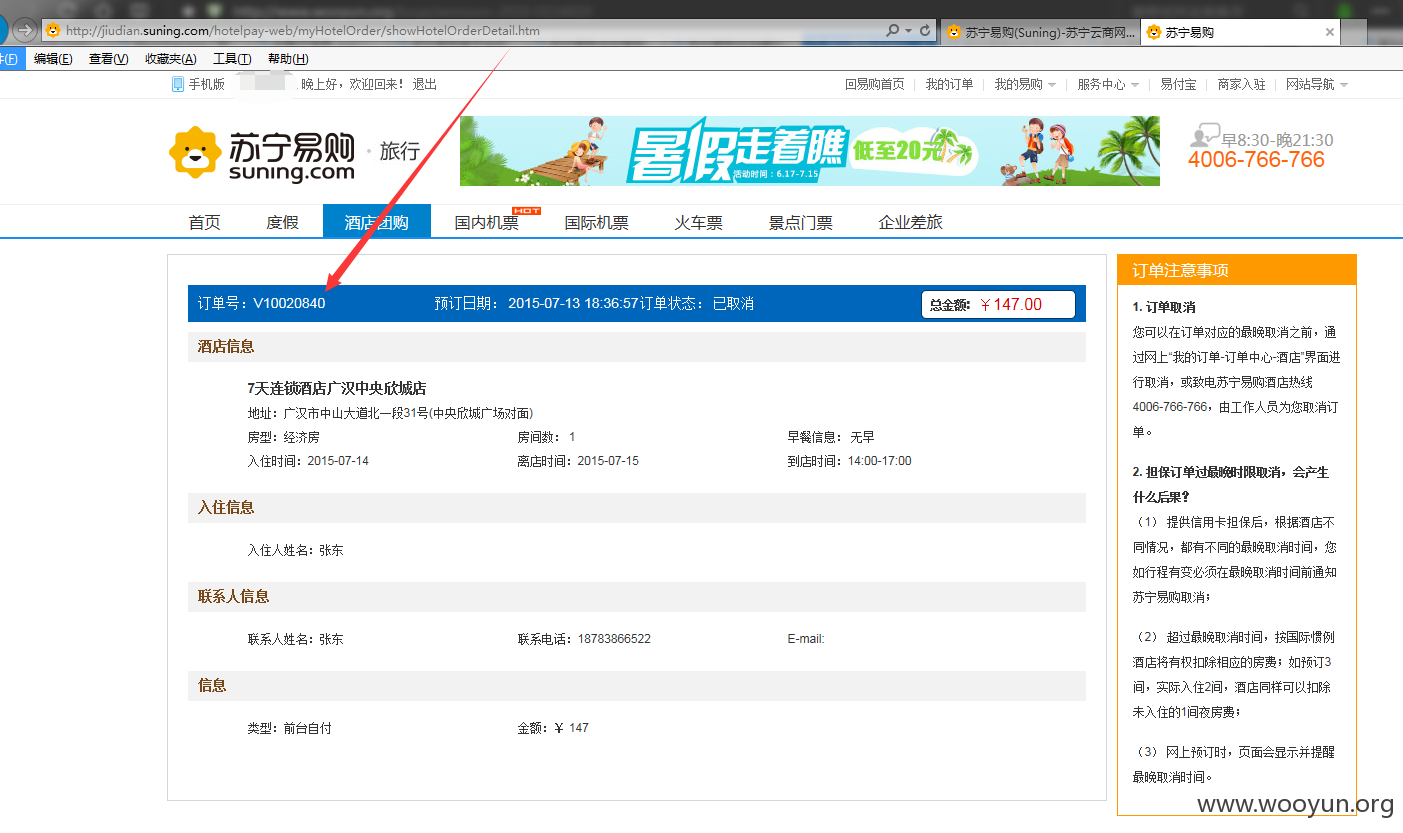
Task: Close the 苏宁易购 browser tab
Action: [x=1329, y=32]
